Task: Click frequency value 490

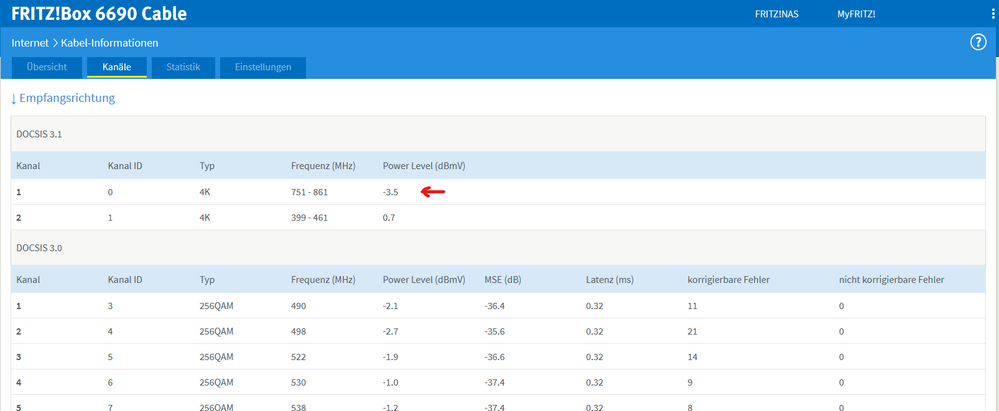Action: coord(298,306)
